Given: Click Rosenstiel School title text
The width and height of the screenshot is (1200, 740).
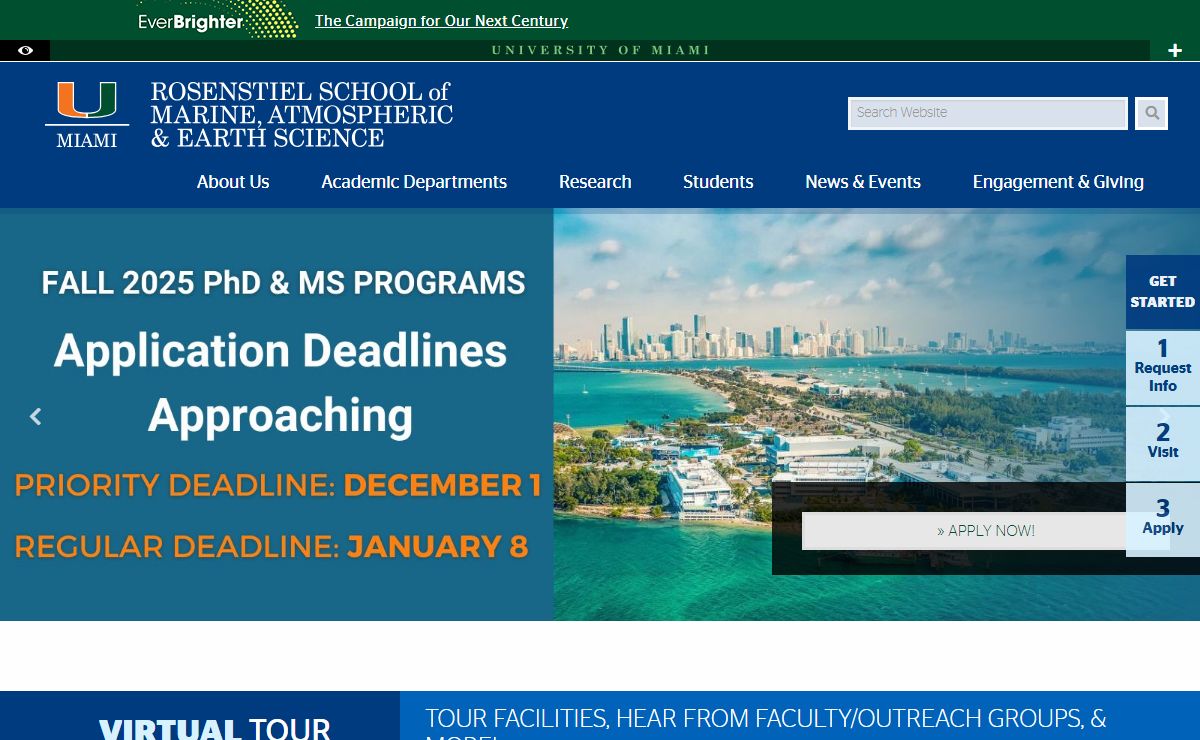Looking at the screenshot, I should coord(301,115).
